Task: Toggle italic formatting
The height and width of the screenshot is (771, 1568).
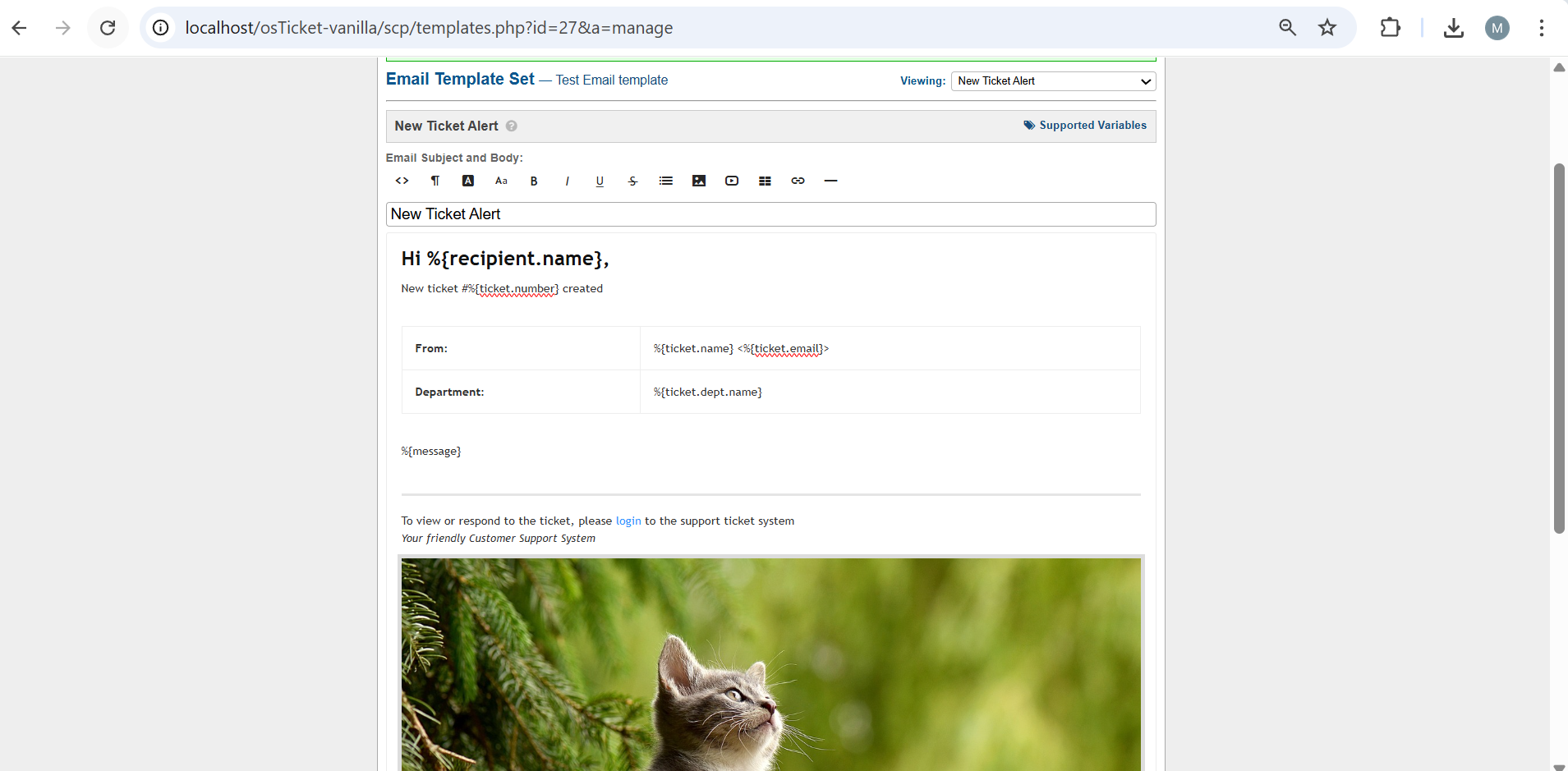Action: [567, 181]
